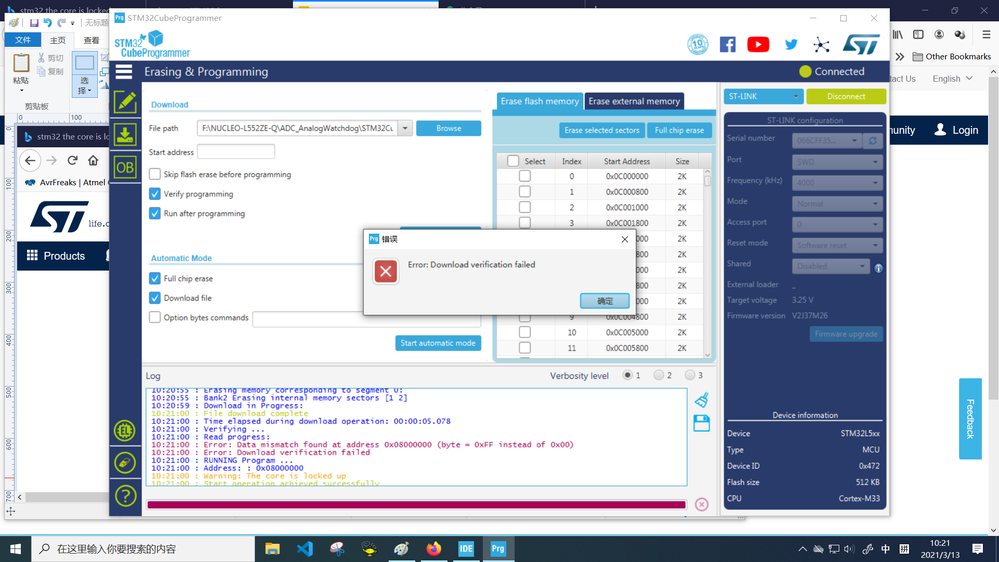Image resolution: width=999 pixels, height=562 pixels.
Task: Open the 文件 tab in Paint
Action: click(23, 40)
